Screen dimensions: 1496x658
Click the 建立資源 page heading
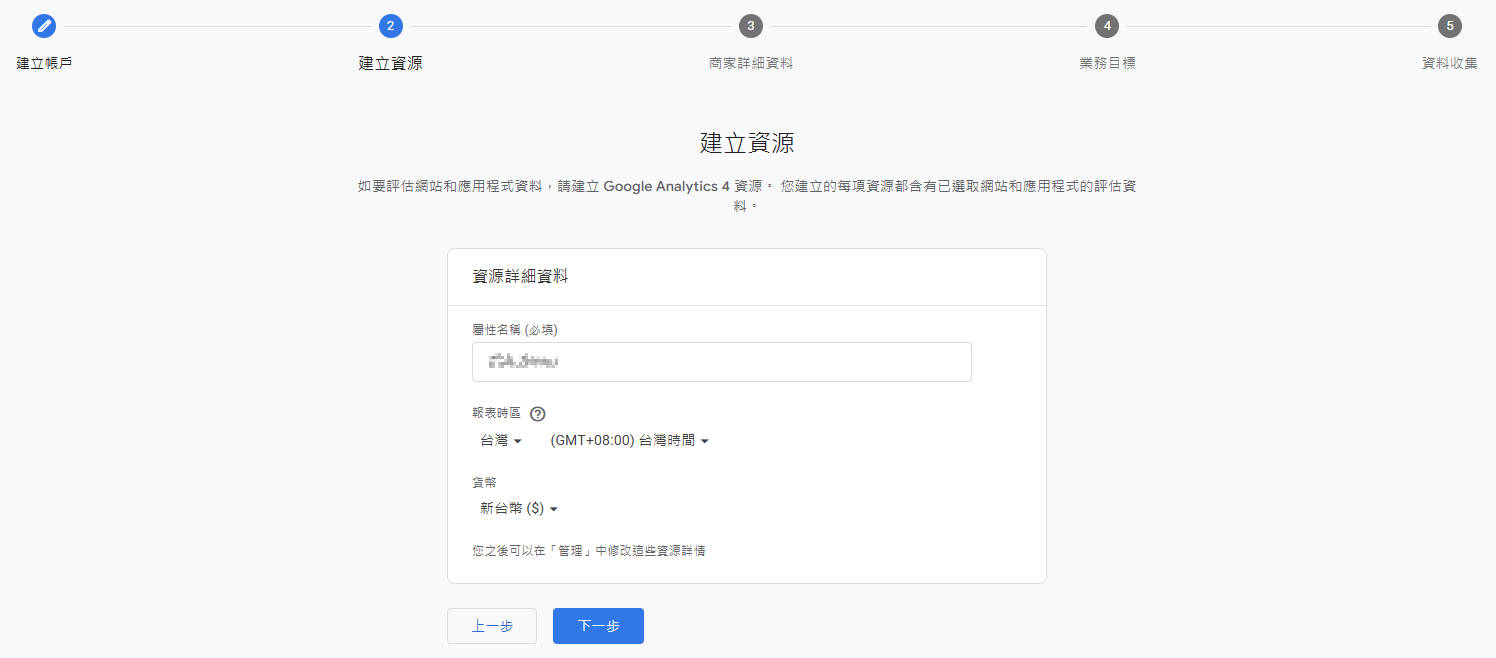747,143
